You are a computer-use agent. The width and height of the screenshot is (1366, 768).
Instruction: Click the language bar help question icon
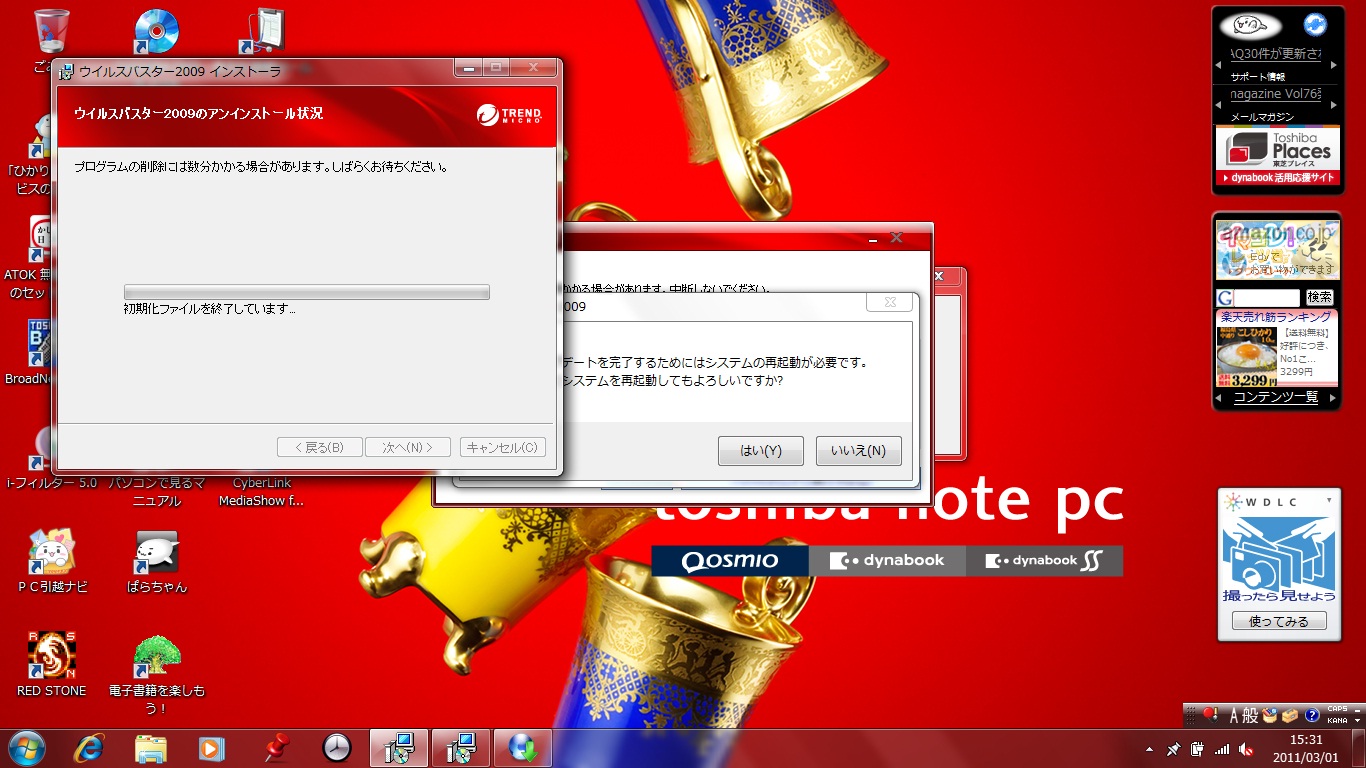(1312, 716)
